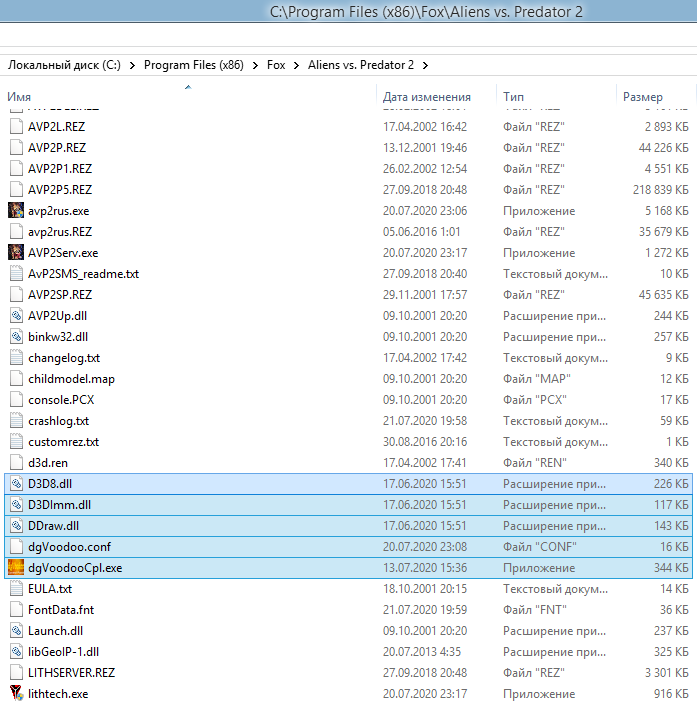Select the dgVoodooCpl.exe file name
The width and height of the screenshot is (697, 706).
(x=75, y=568)
